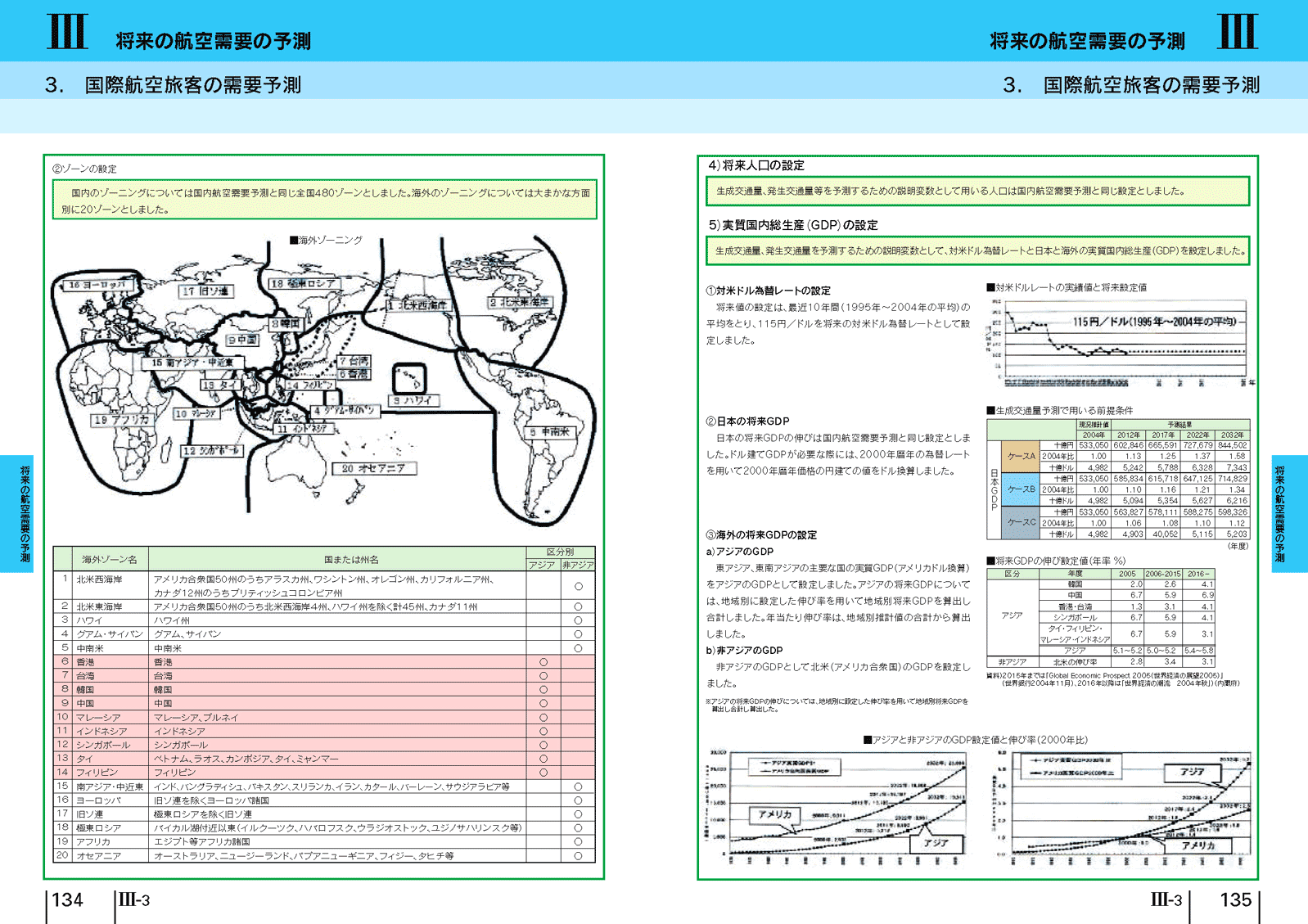Click the cell 'エジプト等アフリカ諸国'
Screen dimensions: 1308x924
pyautogui.click(x=202, y=841)
